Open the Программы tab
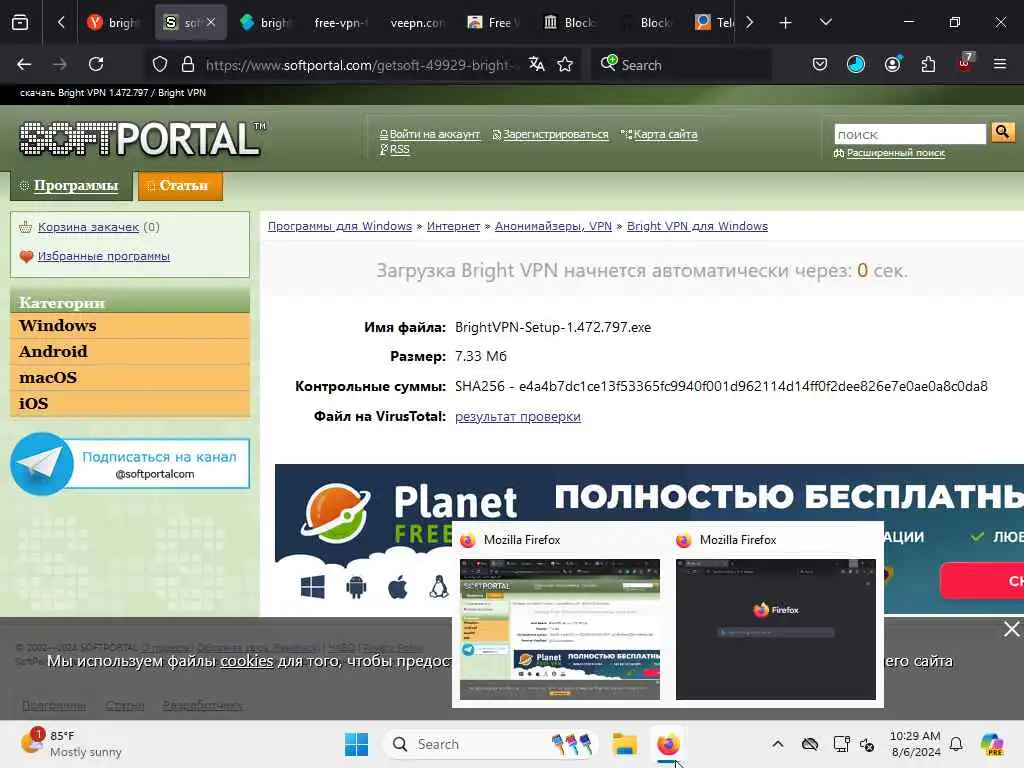This screenshot has height=768, width=1024. click(71, 185)
